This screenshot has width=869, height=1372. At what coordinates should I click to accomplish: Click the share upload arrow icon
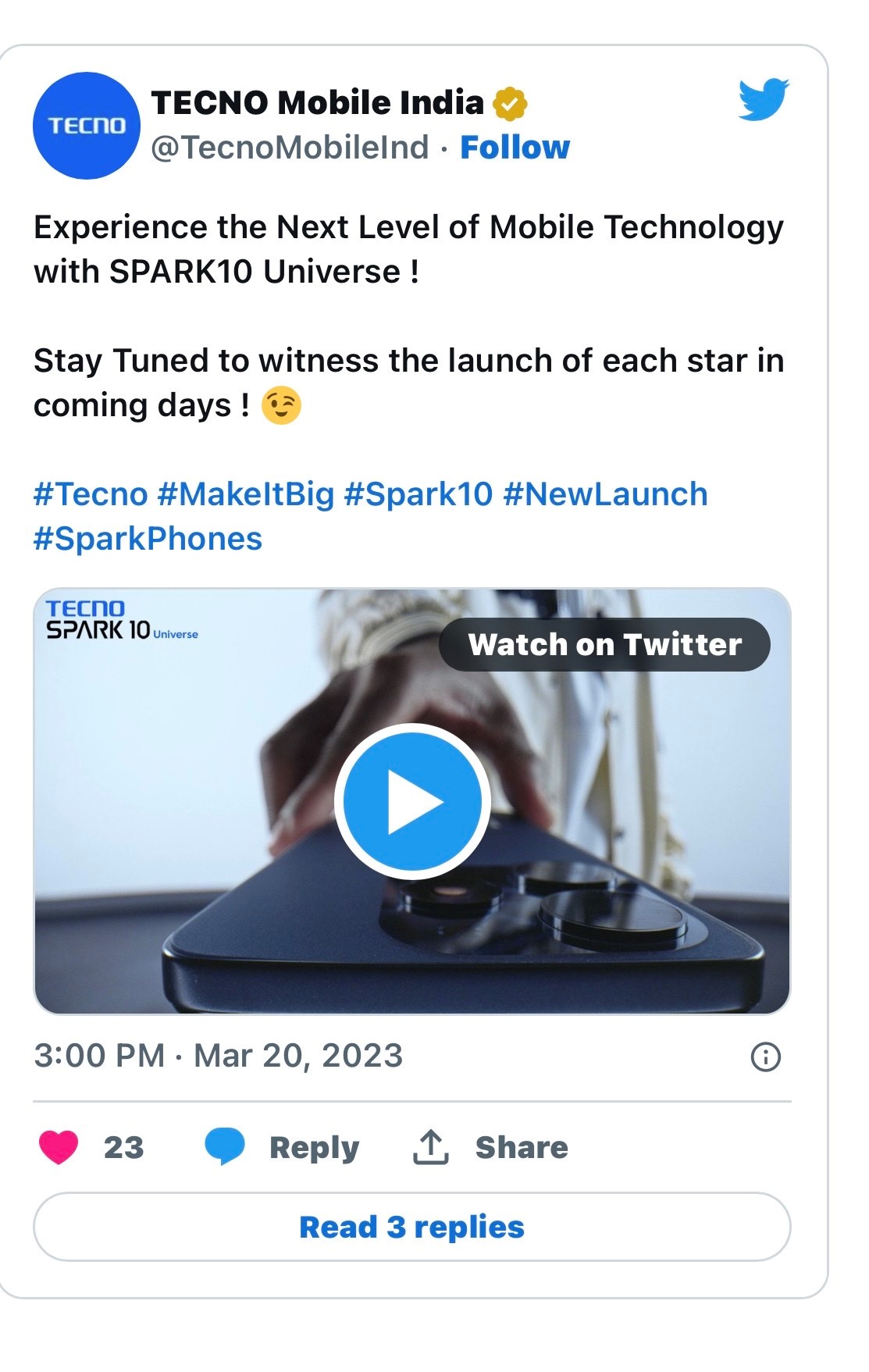[x=432, y=1146]
